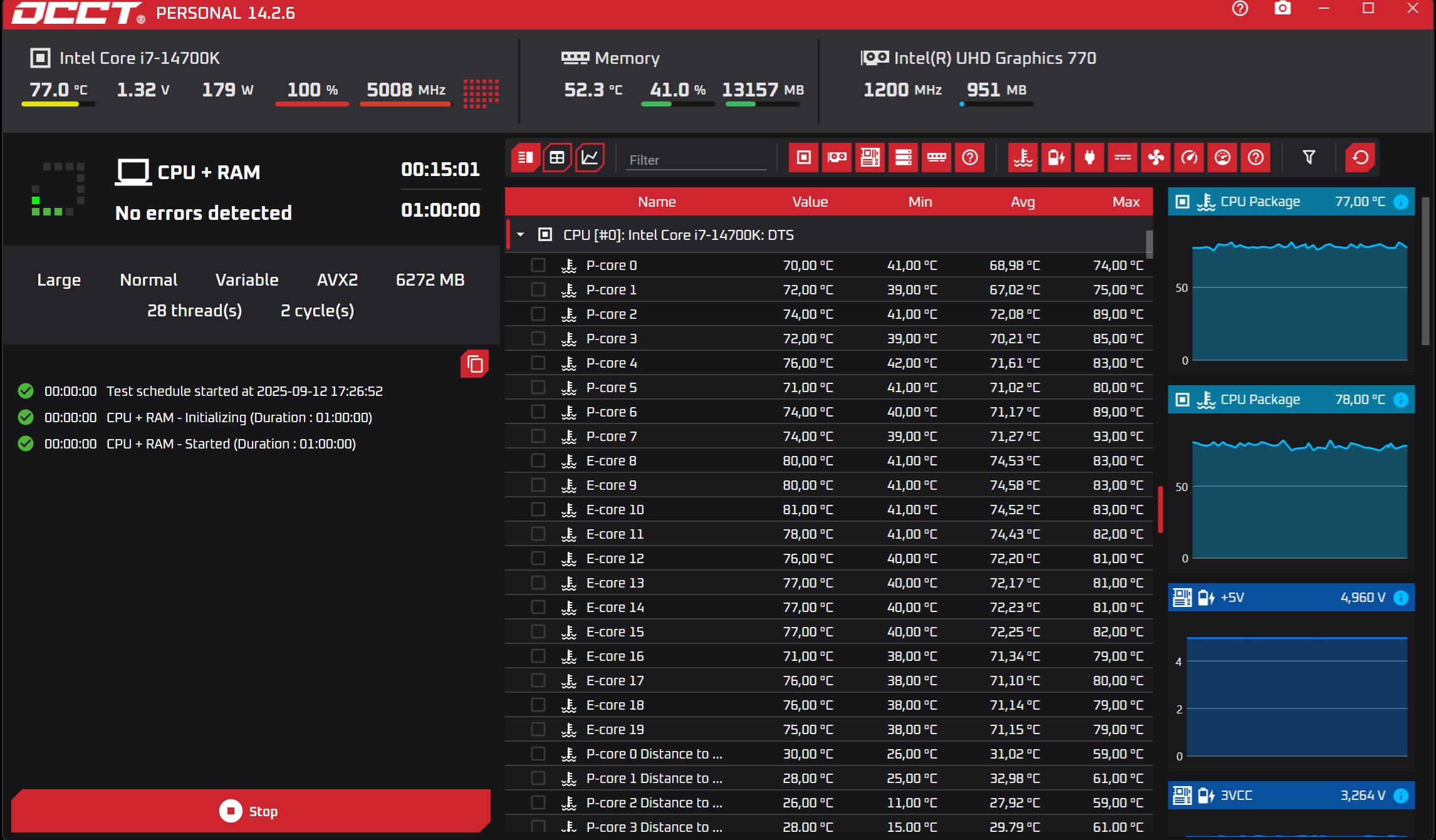
Task: Copy the test log using the clipboard icon
Action: [x=474, y=364]
